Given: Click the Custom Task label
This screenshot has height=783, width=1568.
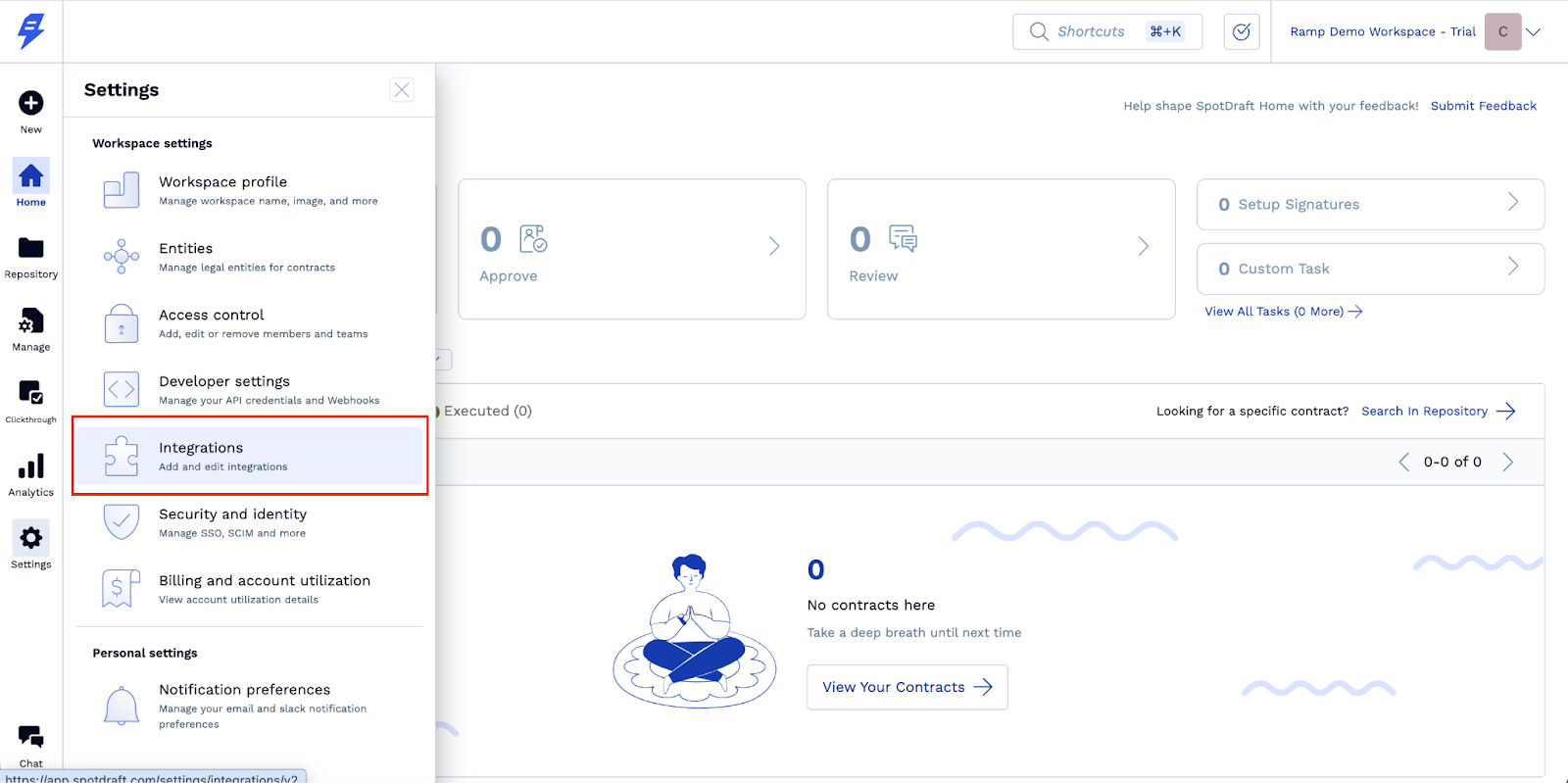Looking at the screenshot, I should 1284,269.
